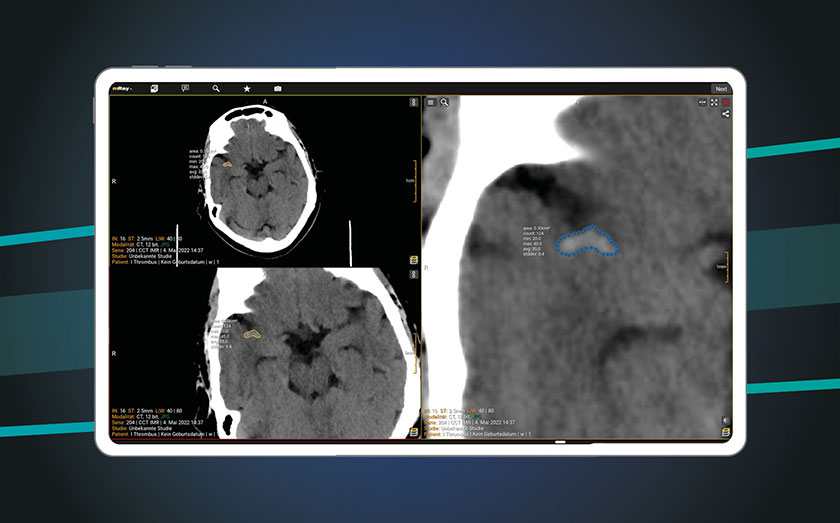Select the yellow ROI in top-left scan

(227, 164)
